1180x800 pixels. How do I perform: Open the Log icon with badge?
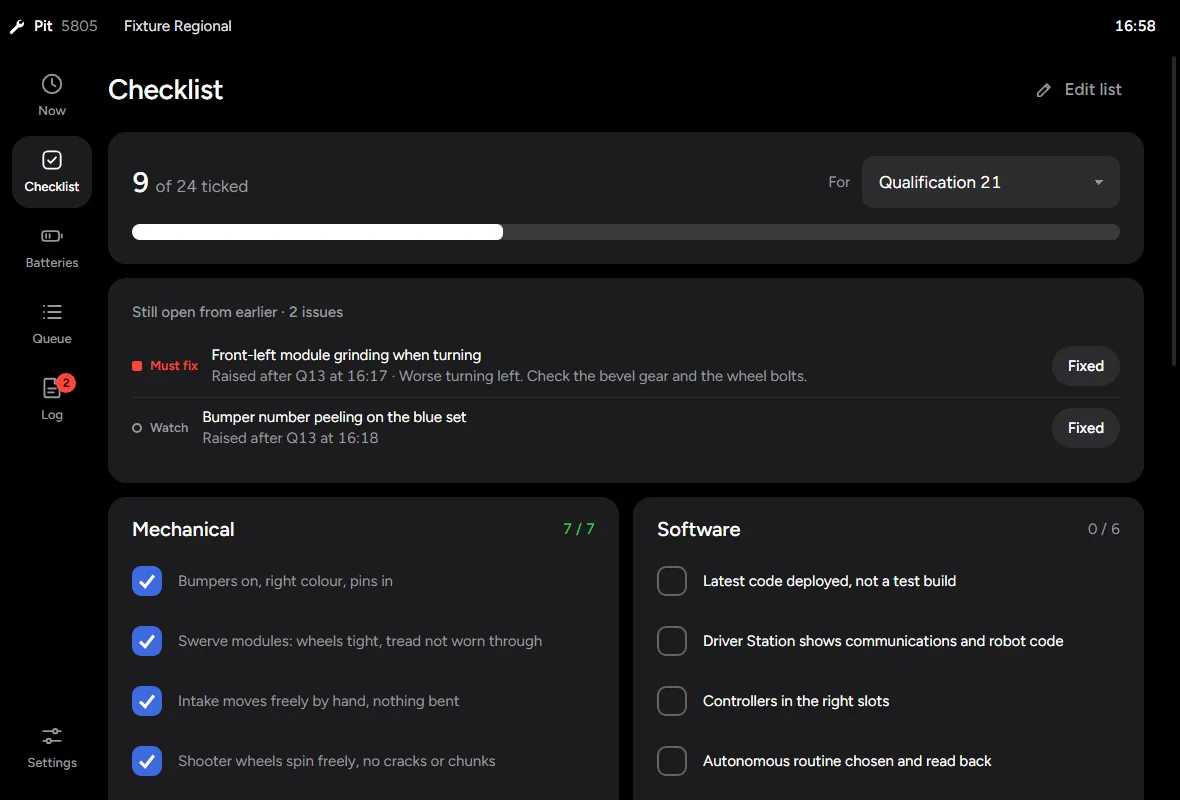point(52,388)
